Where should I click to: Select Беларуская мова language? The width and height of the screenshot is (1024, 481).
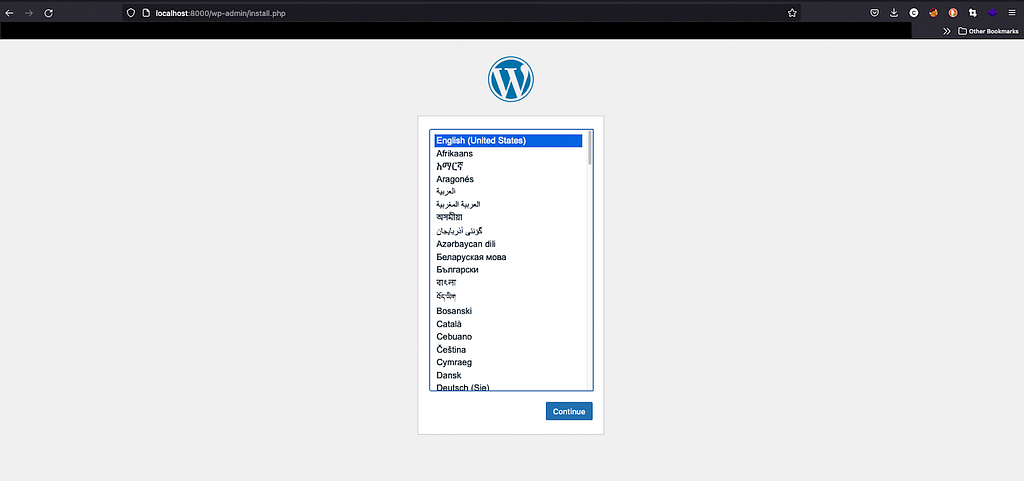coord(508,256)
